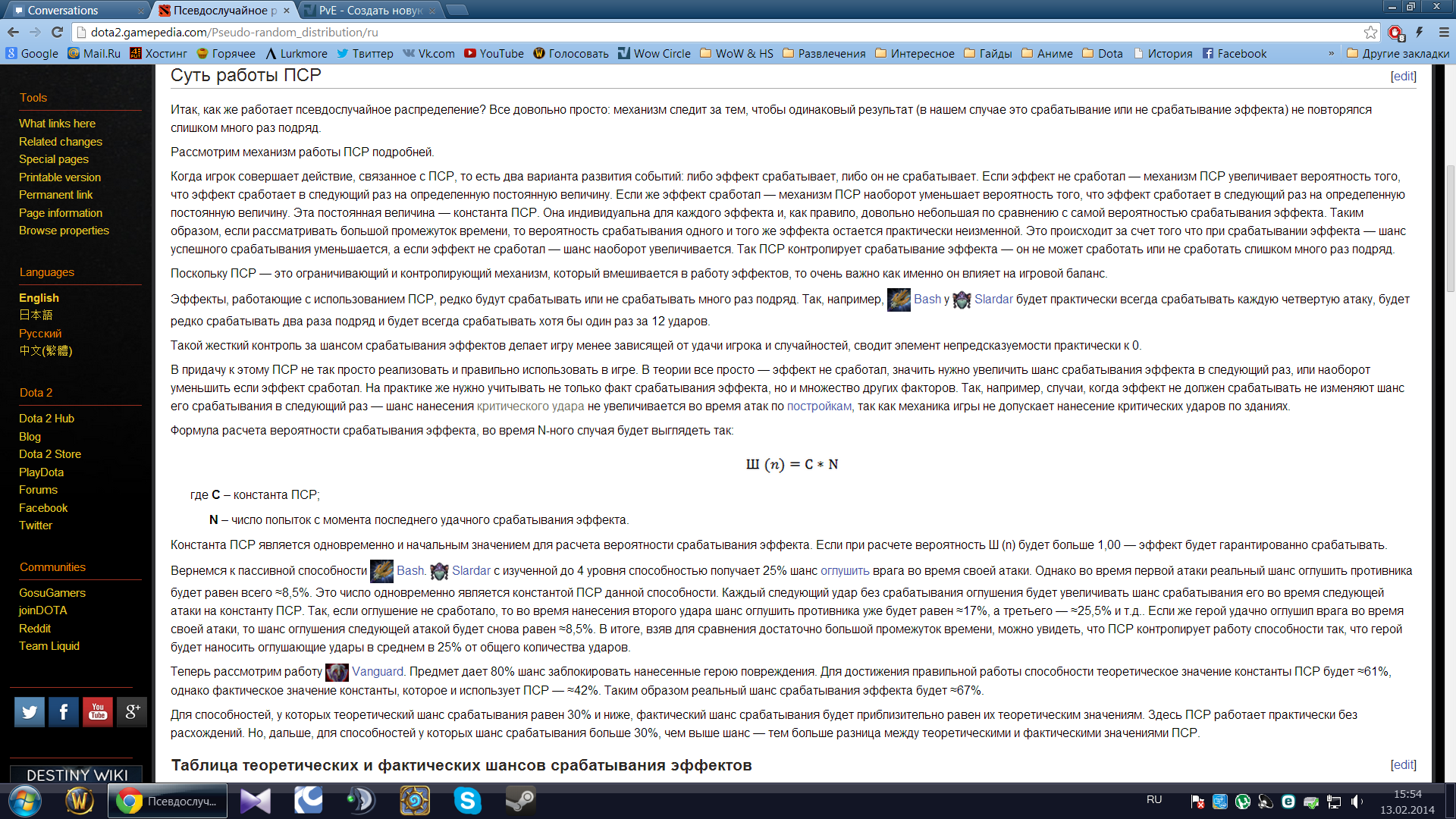Viewport: 1456px width, 819px height.
Task: Switch the article language to 日本語
Action: 36,315
